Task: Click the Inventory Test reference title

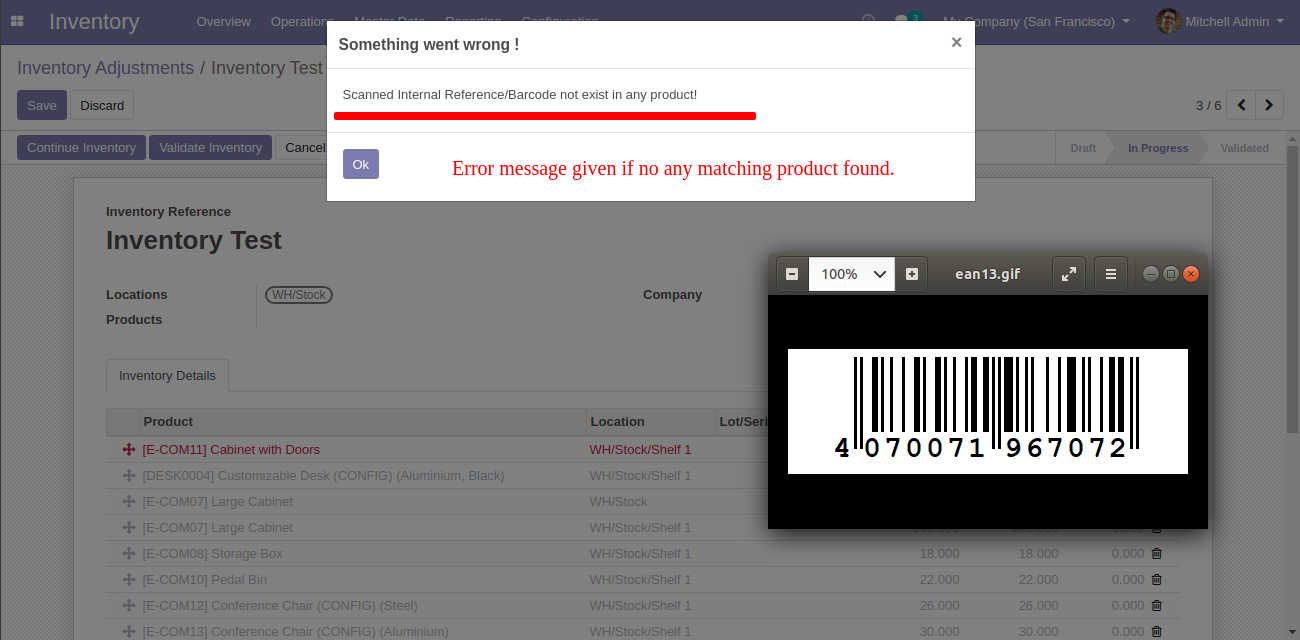Action: coord(194,241)
